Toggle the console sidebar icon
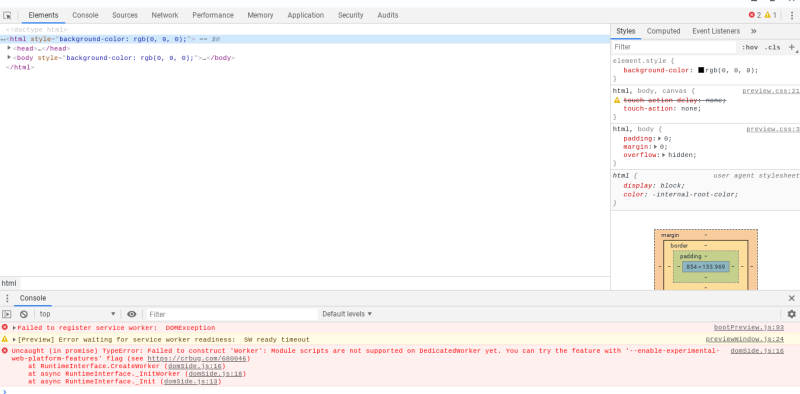Viewport: 800px width, 394px height. pyautogui.click(x=7, y=314)
